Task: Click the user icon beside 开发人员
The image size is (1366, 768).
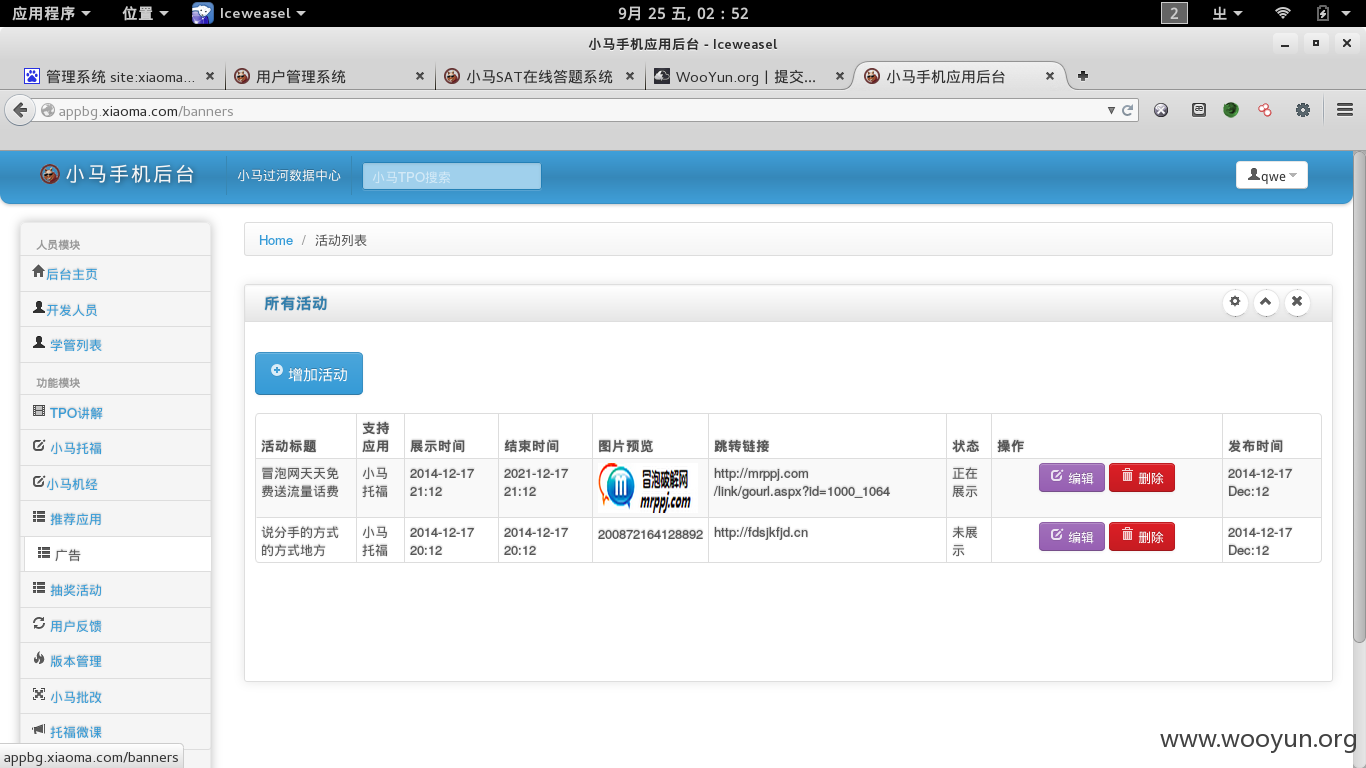Action: point(39,308)
